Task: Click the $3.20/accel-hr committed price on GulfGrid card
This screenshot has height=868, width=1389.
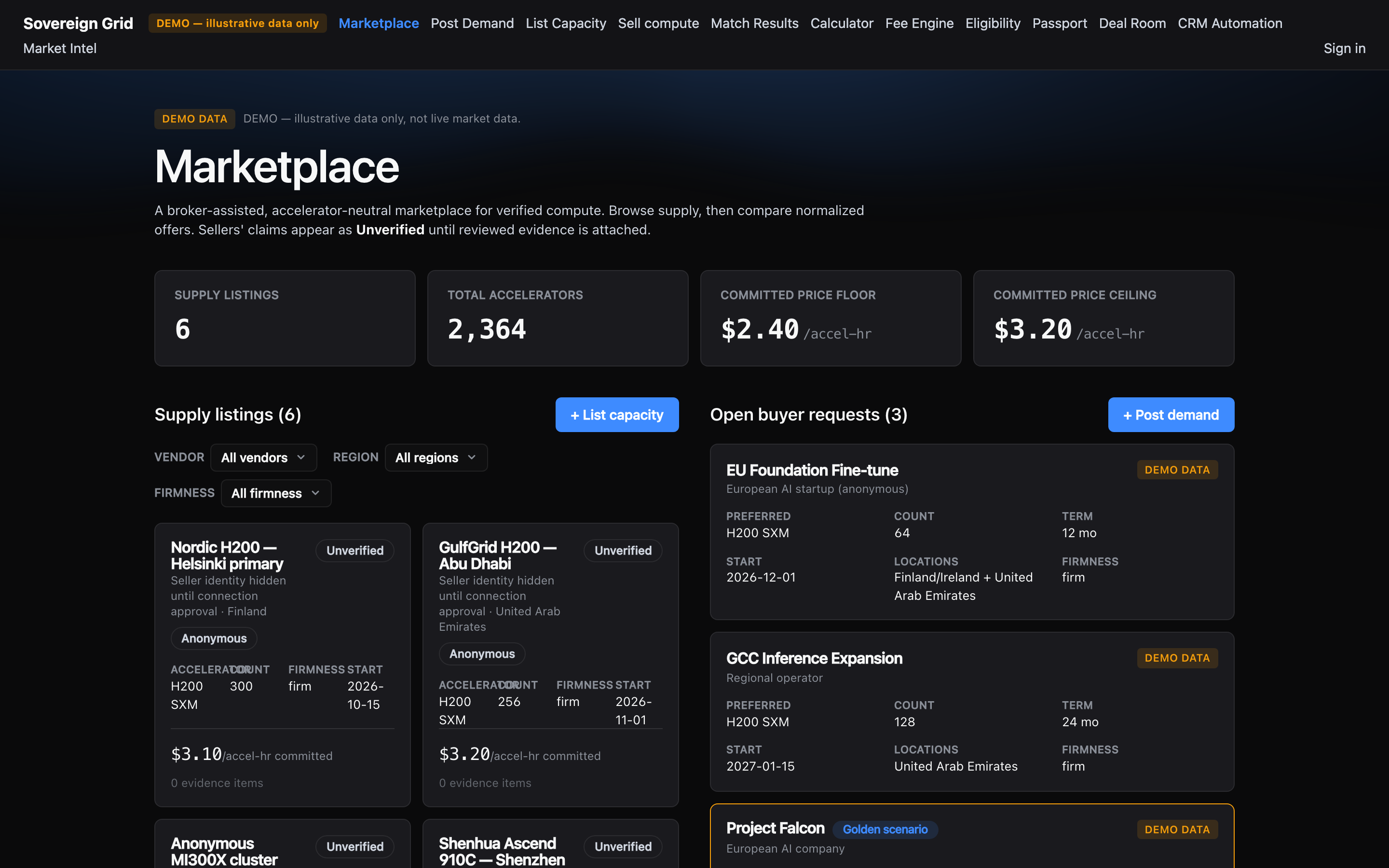Action: tap(519, 754)
